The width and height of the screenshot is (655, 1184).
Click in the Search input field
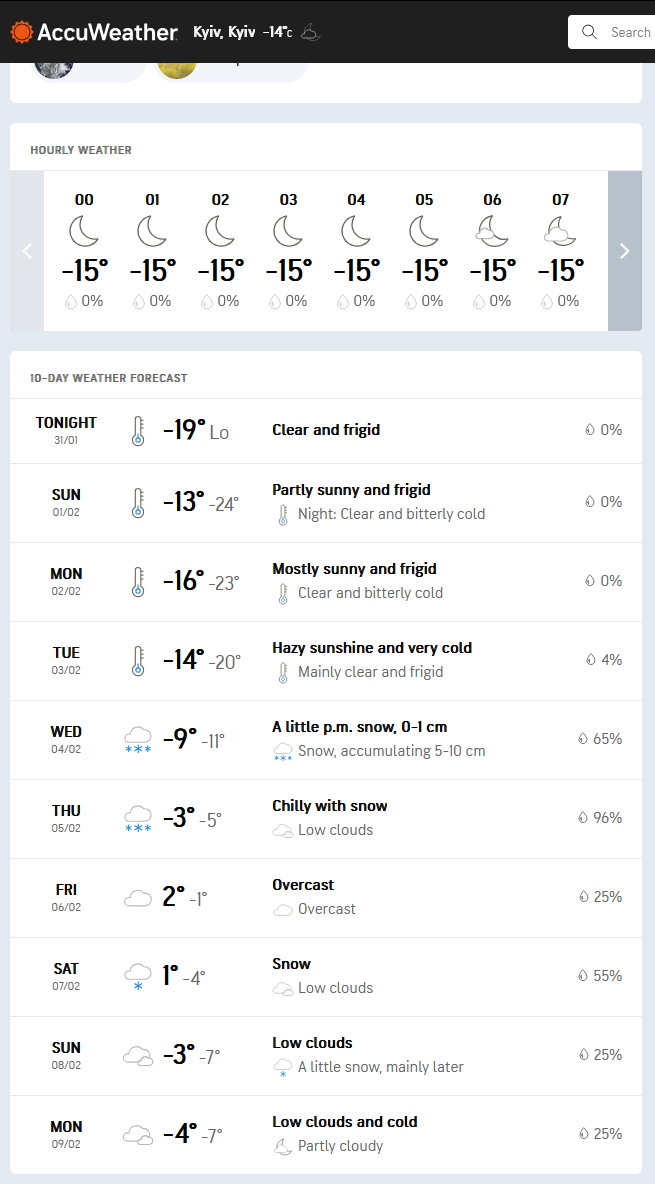click(630, 32)
